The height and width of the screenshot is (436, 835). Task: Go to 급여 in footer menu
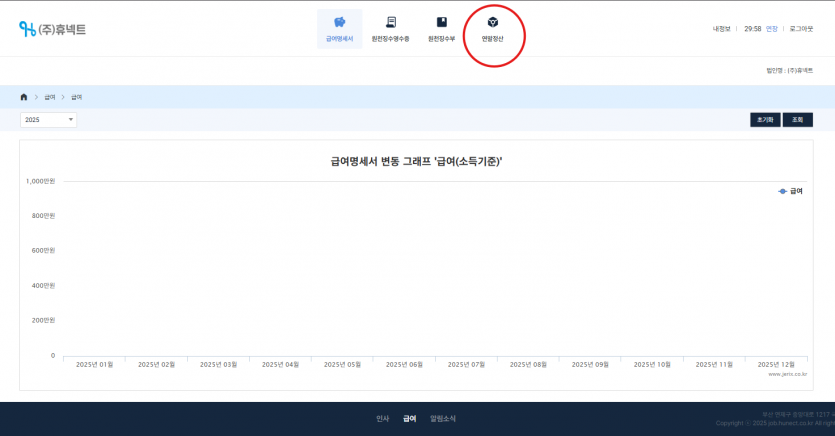(409, 419)
